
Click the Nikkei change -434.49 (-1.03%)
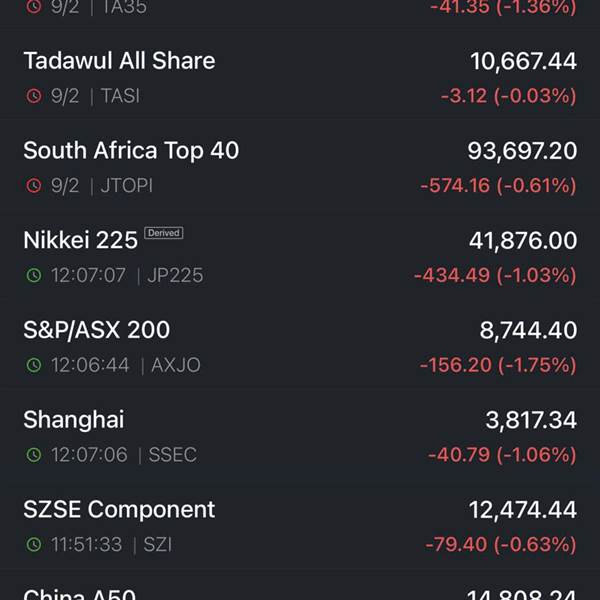tap(495, 276)
